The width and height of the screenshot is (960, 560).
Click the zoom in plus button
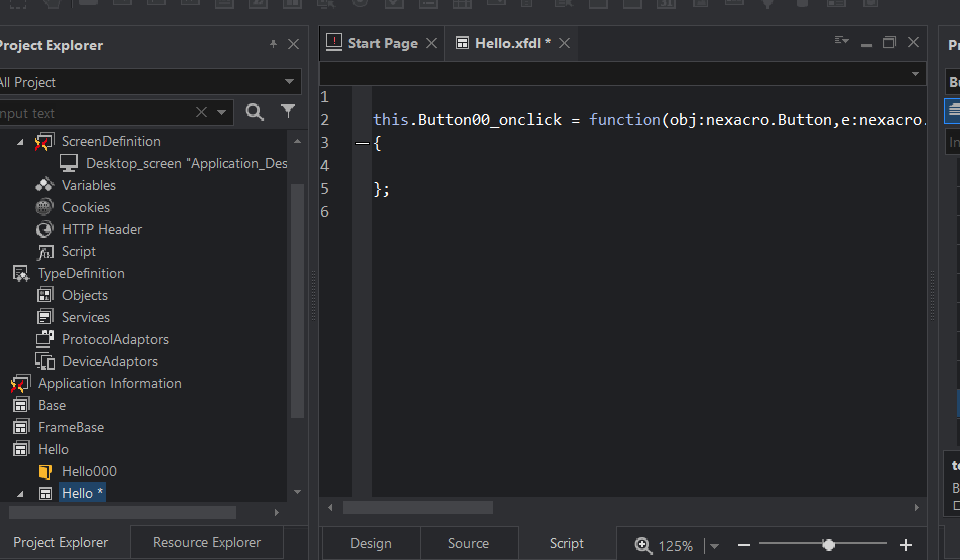906,545
